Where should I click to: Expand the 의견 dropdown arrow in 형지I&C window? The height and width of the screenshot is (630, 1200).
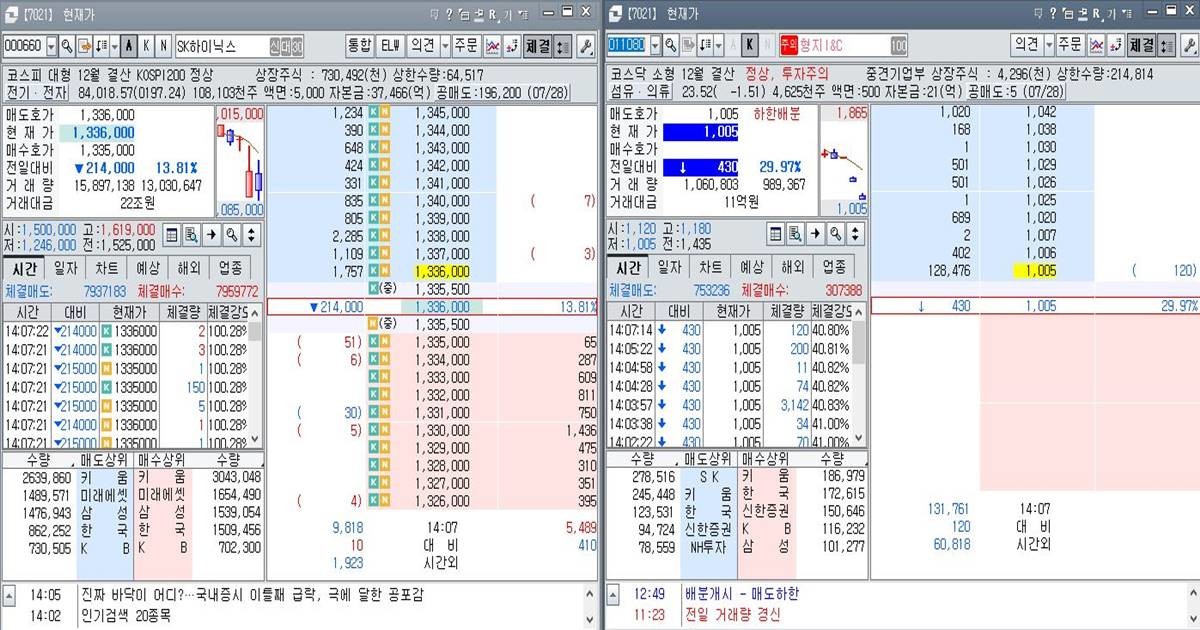pyautogui.click(x=1048, y=46)
